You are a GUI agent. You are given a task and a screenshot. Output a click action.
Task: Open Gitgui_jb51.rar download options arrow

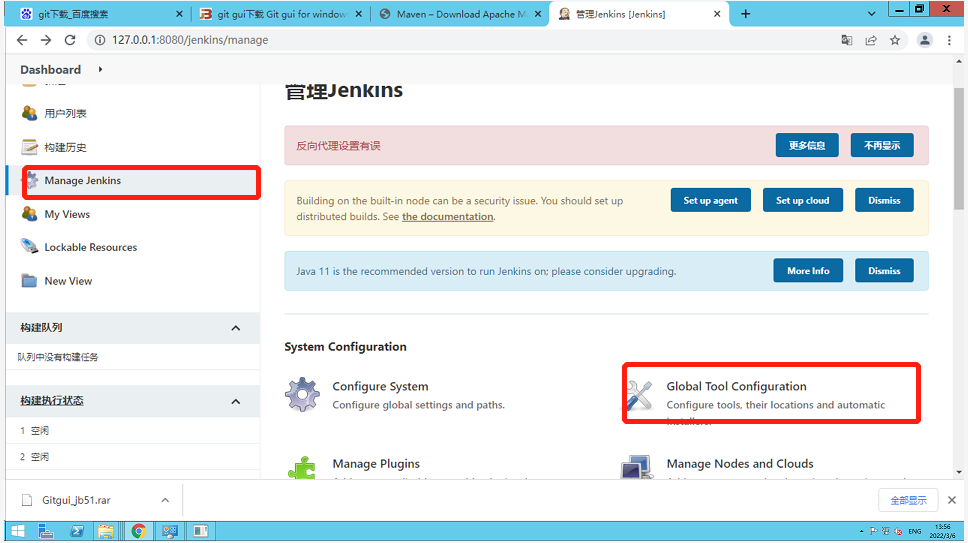[x=165, y=500]
